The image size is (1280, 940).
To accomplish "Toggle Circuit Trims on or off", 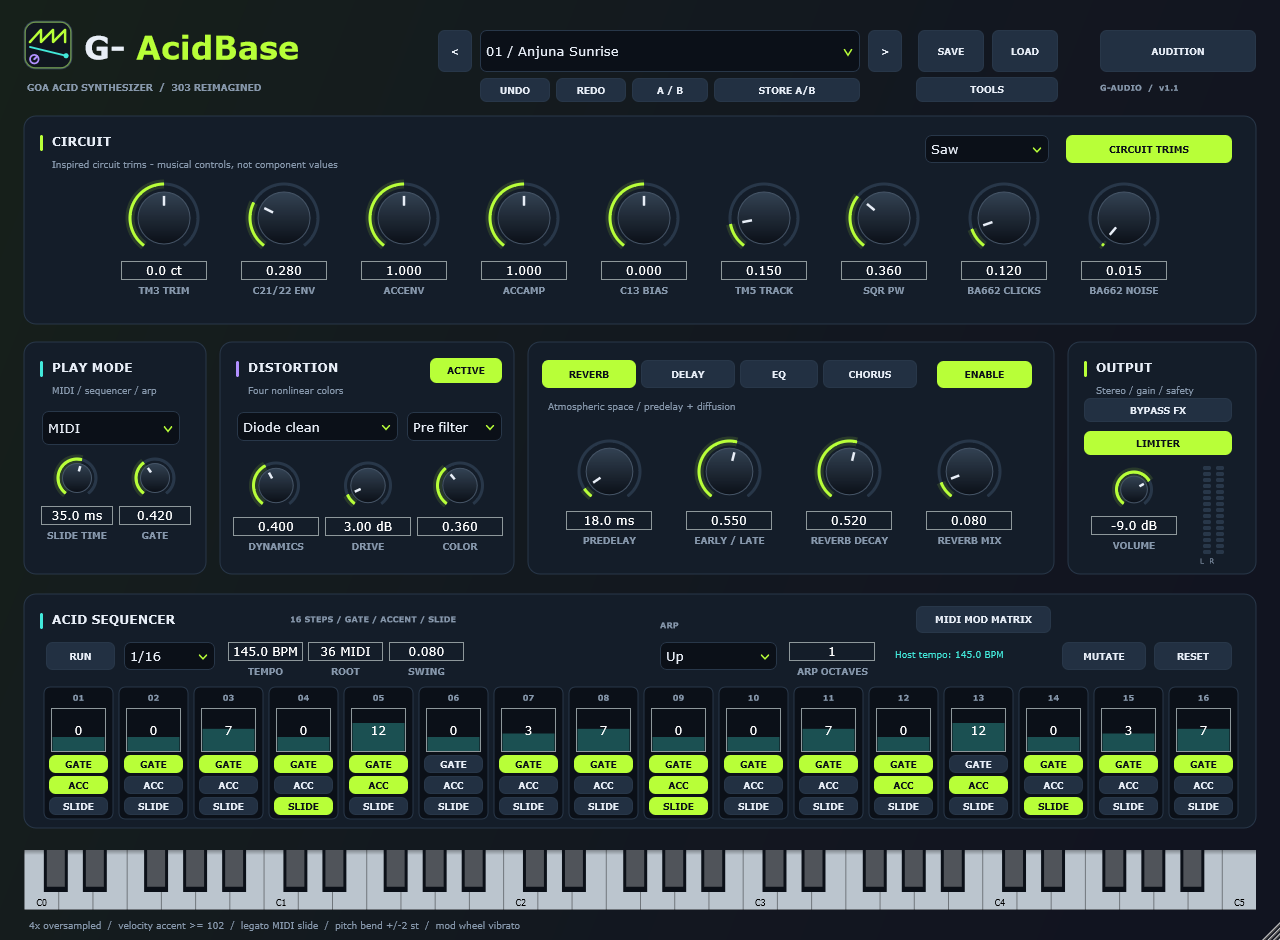I will point(1149,149).
